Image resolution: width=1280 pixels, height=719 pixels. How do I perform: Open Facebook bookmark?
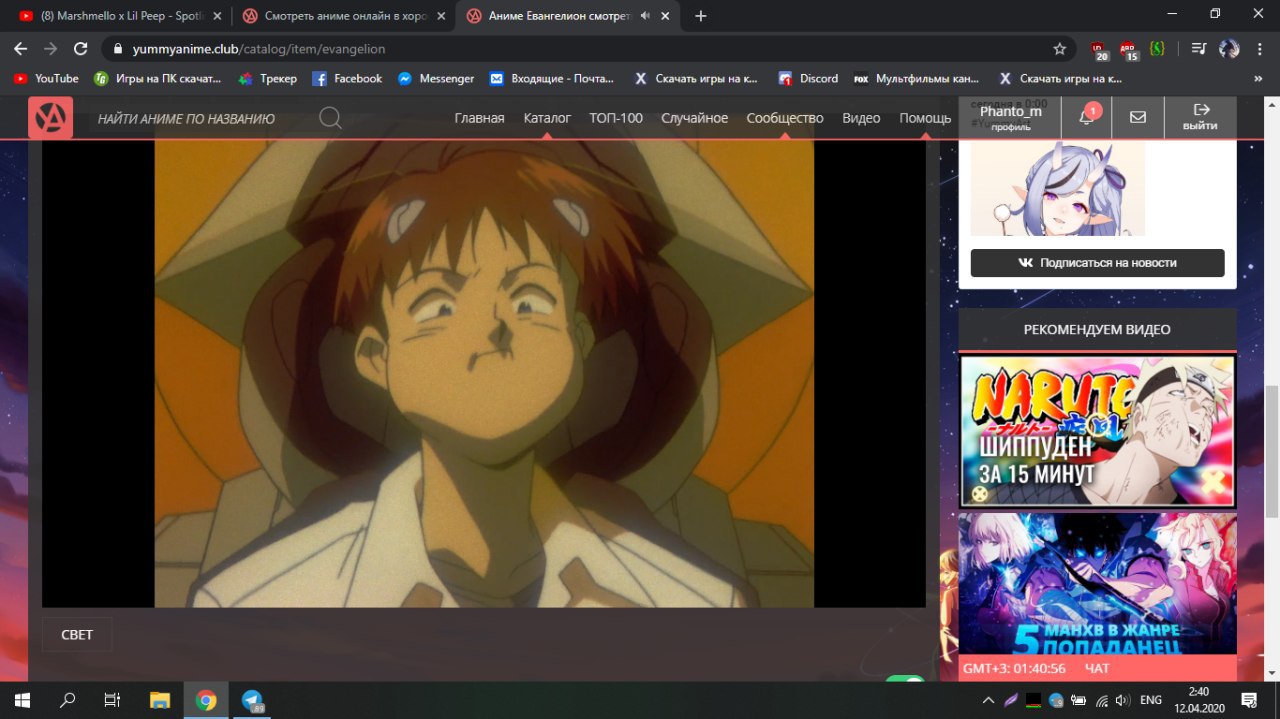point(347,78)
